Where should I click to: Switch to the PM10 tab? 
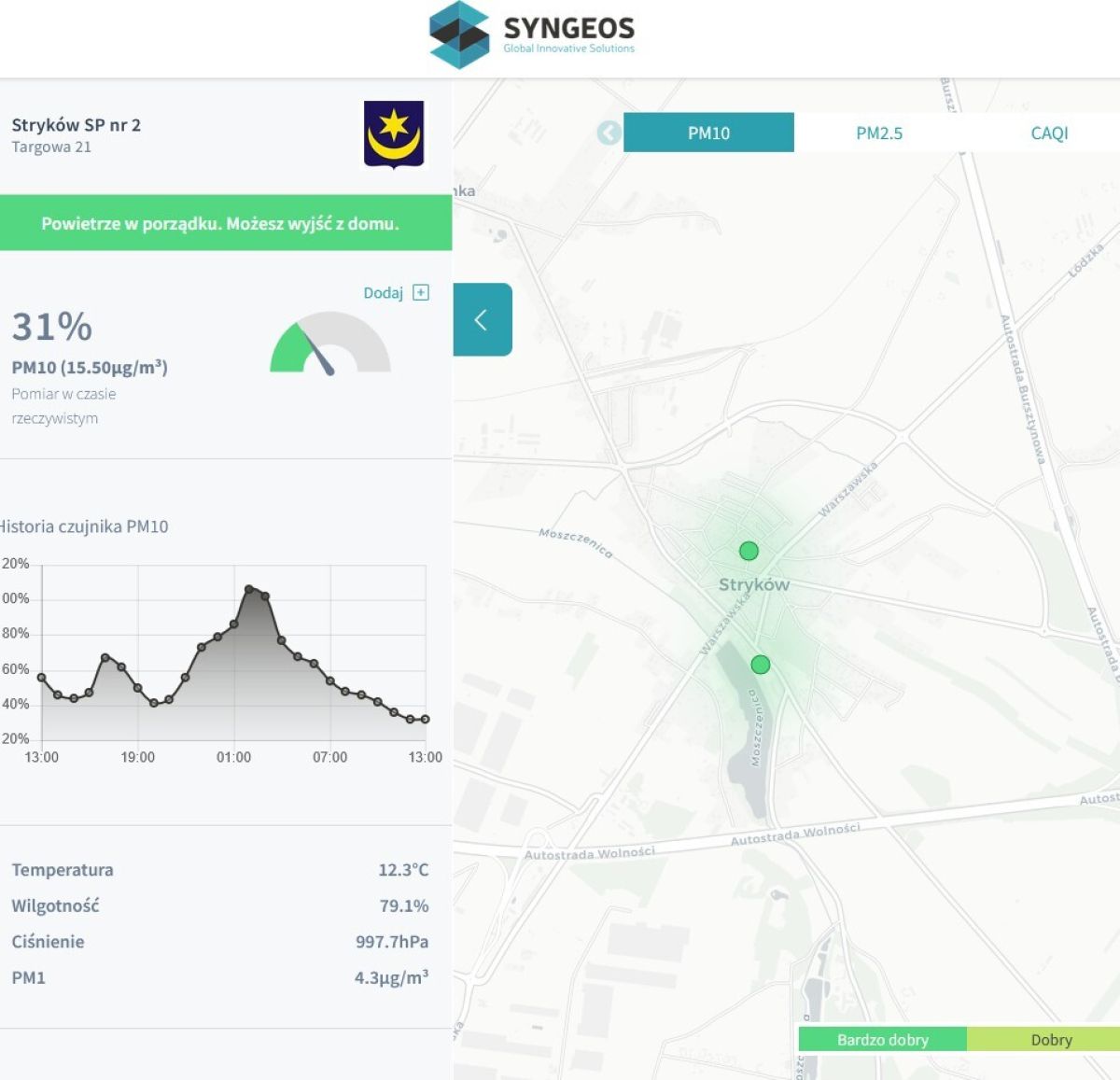point(708,133)
